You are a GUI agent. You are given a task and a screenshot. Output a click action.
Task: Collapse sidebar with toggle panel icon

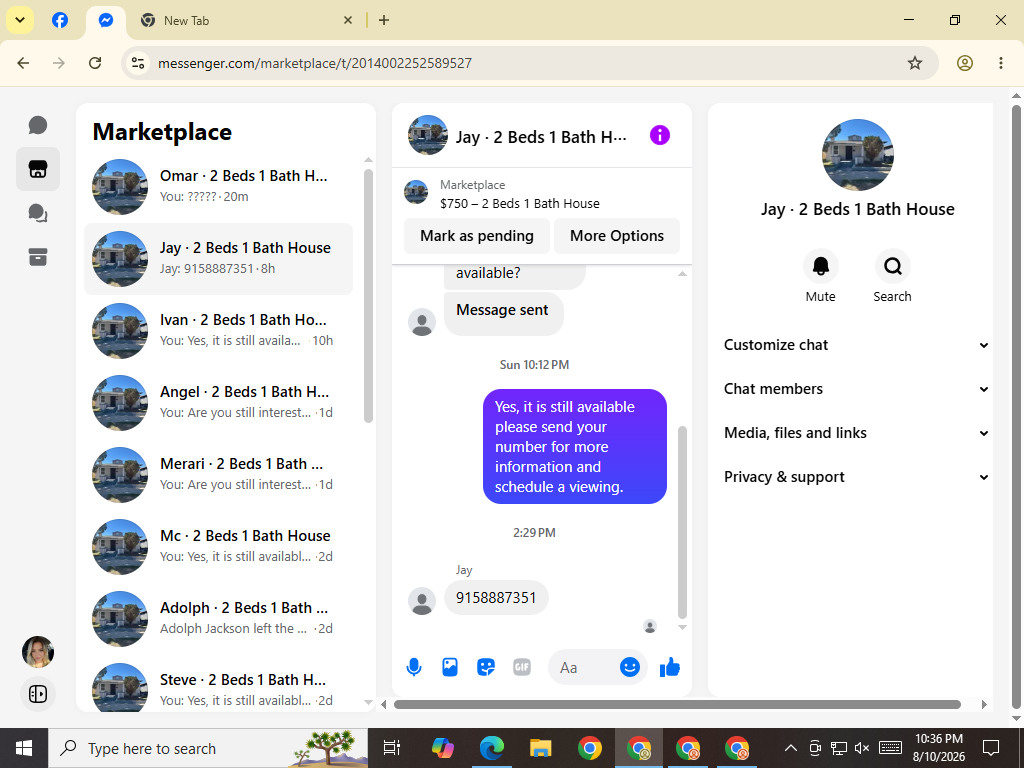click(x=38, y=694)
